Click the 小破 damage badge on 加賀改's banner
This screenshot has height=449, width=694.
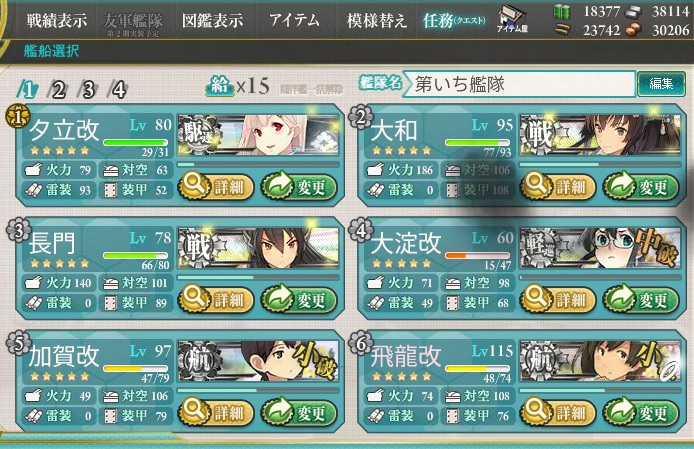(x=315, y=361)
